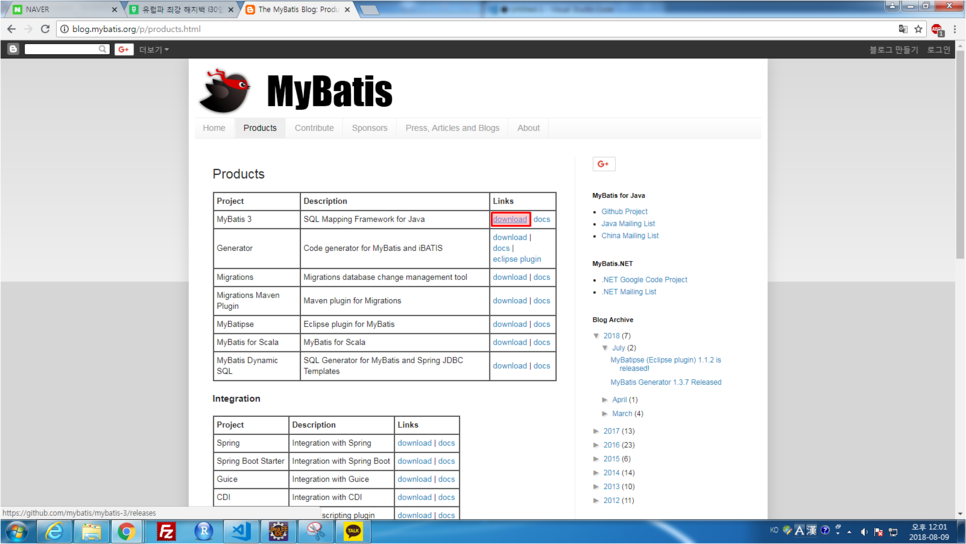Click the MyBatis ninja bird logo

(x=224, y=91)
